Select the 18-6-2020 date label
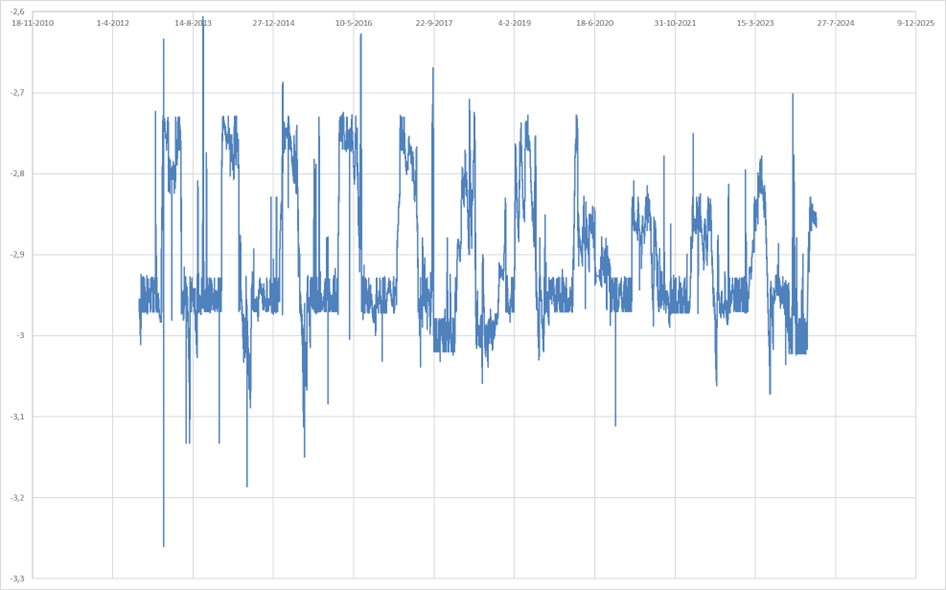The height and width of the screenshot is (590, 946). pos(594,22)
